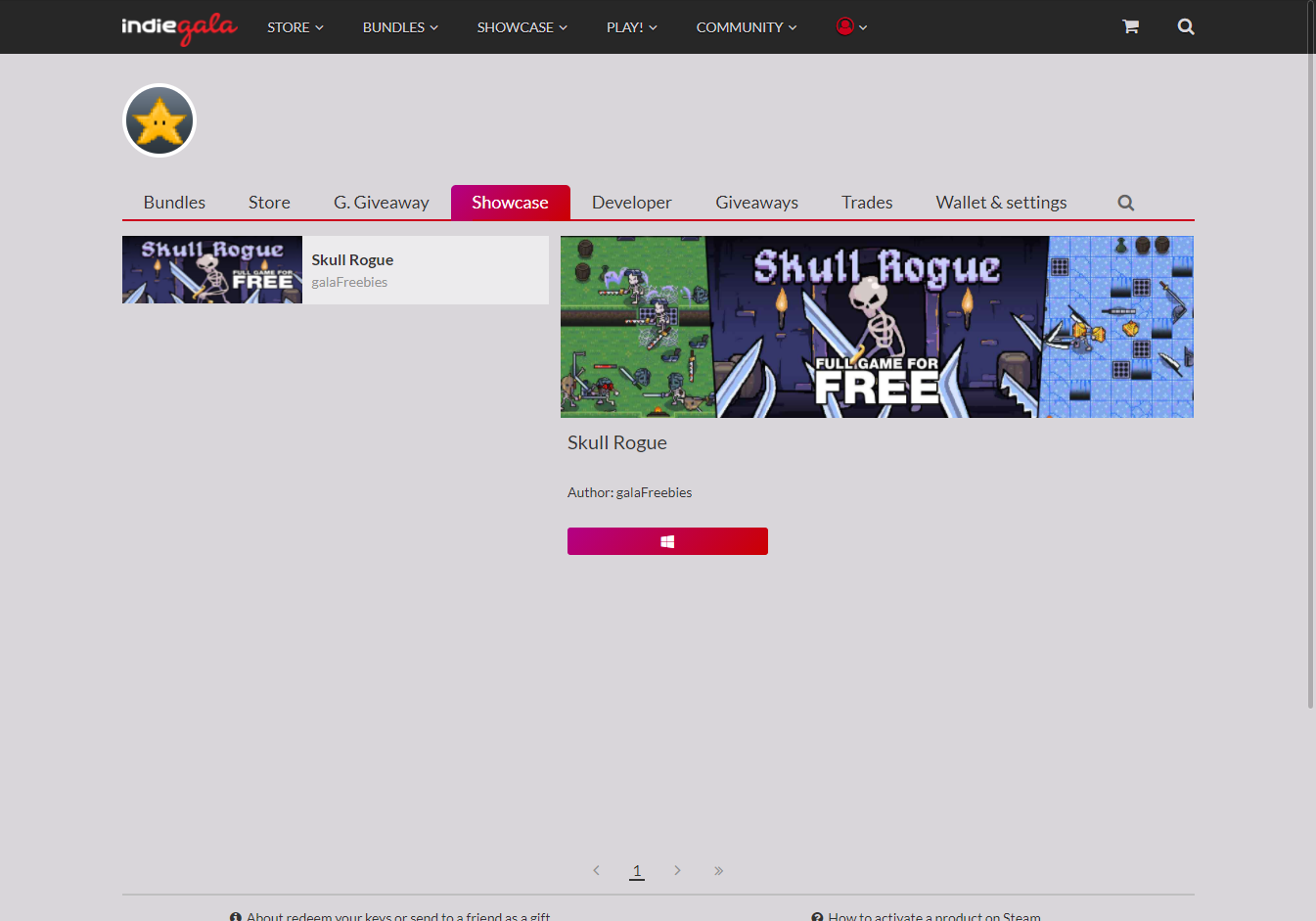Screen dimensions: 1316x921
Task: Switch to the Developer tab
Action: coord(632,203)
